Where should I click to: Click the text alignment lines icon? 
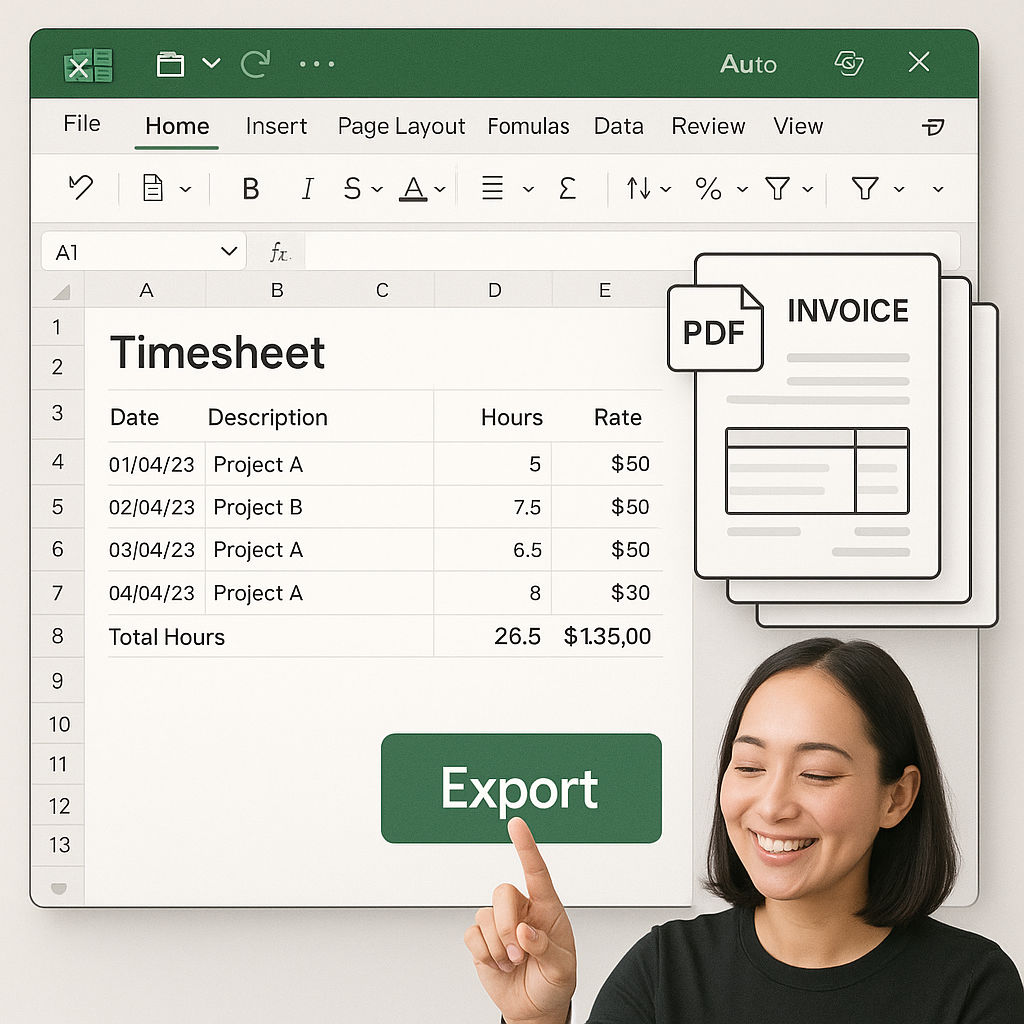tap(492, 189)
